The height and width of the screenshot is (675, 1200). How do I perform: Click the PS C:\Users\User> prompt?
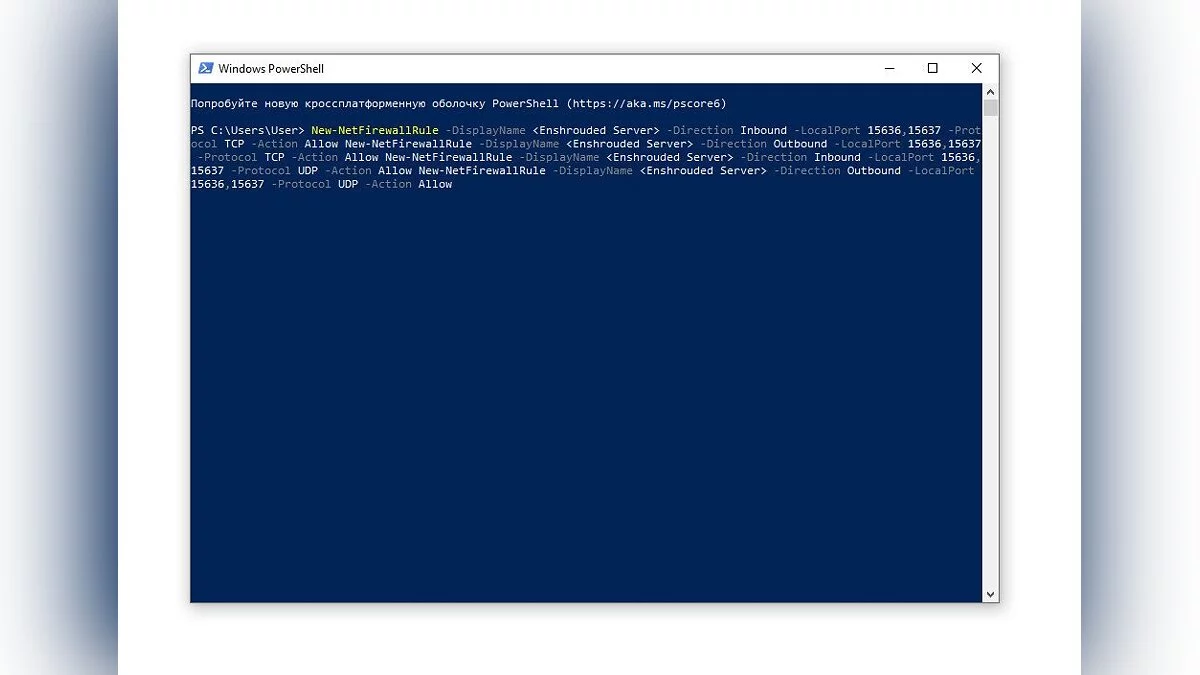point(248,130)
